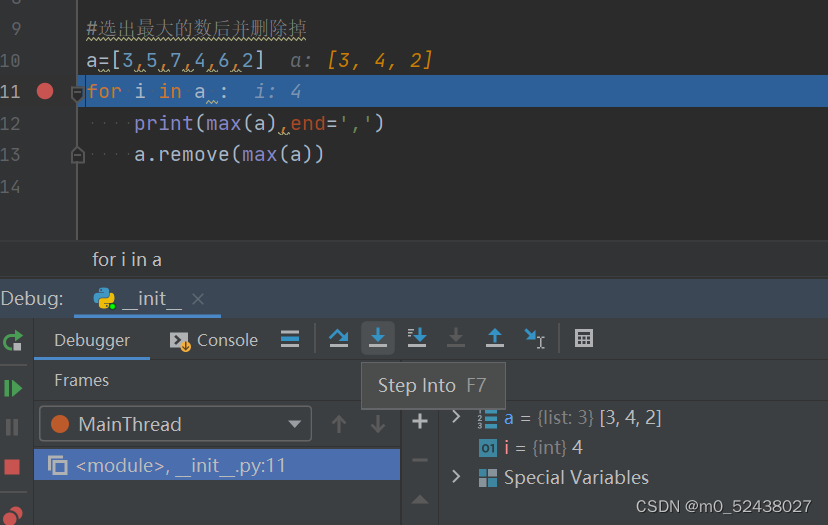Click the fold end marker on line 13

coord(77,155)
